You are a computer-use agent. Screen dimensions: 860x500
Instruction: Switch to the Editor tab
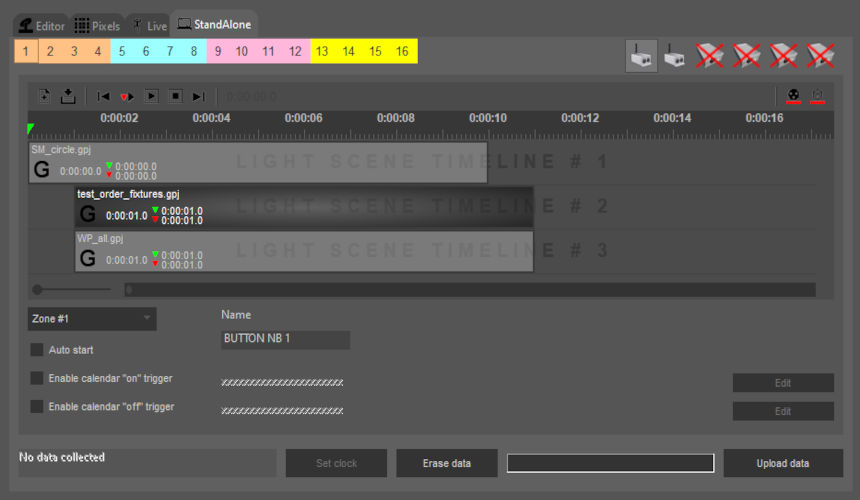[42, 25]
